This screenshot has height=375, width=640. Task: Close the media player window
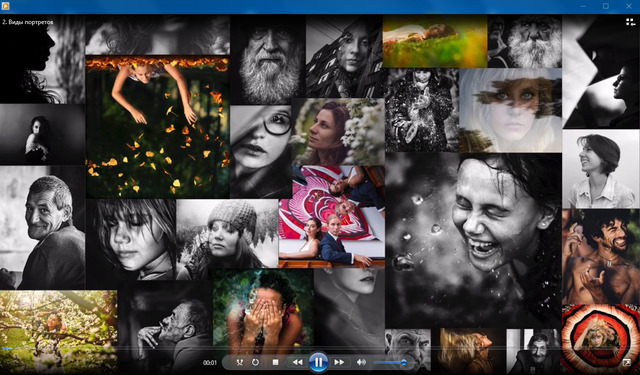pos(629,6)
